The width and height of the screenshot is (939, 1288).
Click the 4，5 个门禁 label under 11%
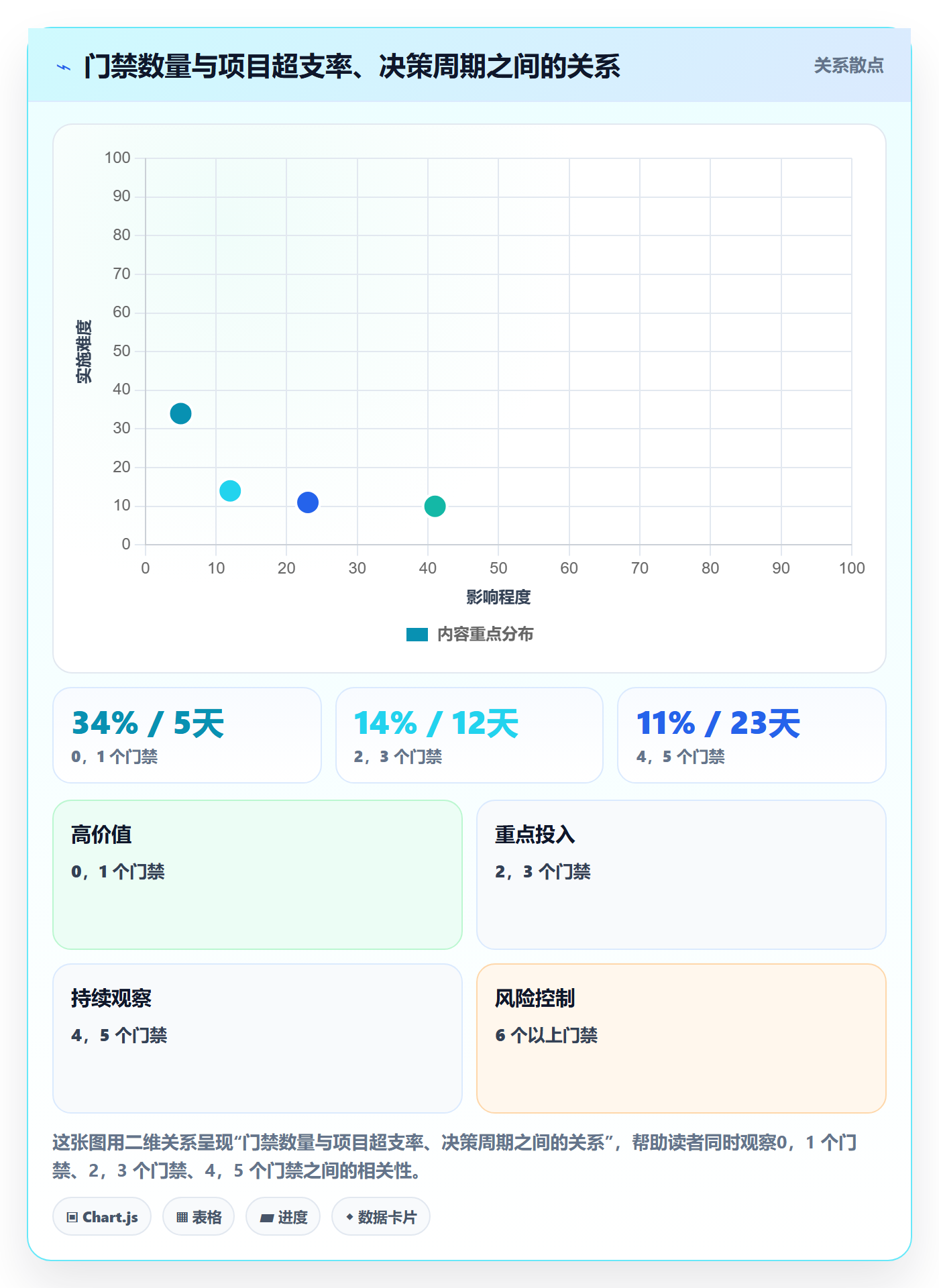[681, 757]
